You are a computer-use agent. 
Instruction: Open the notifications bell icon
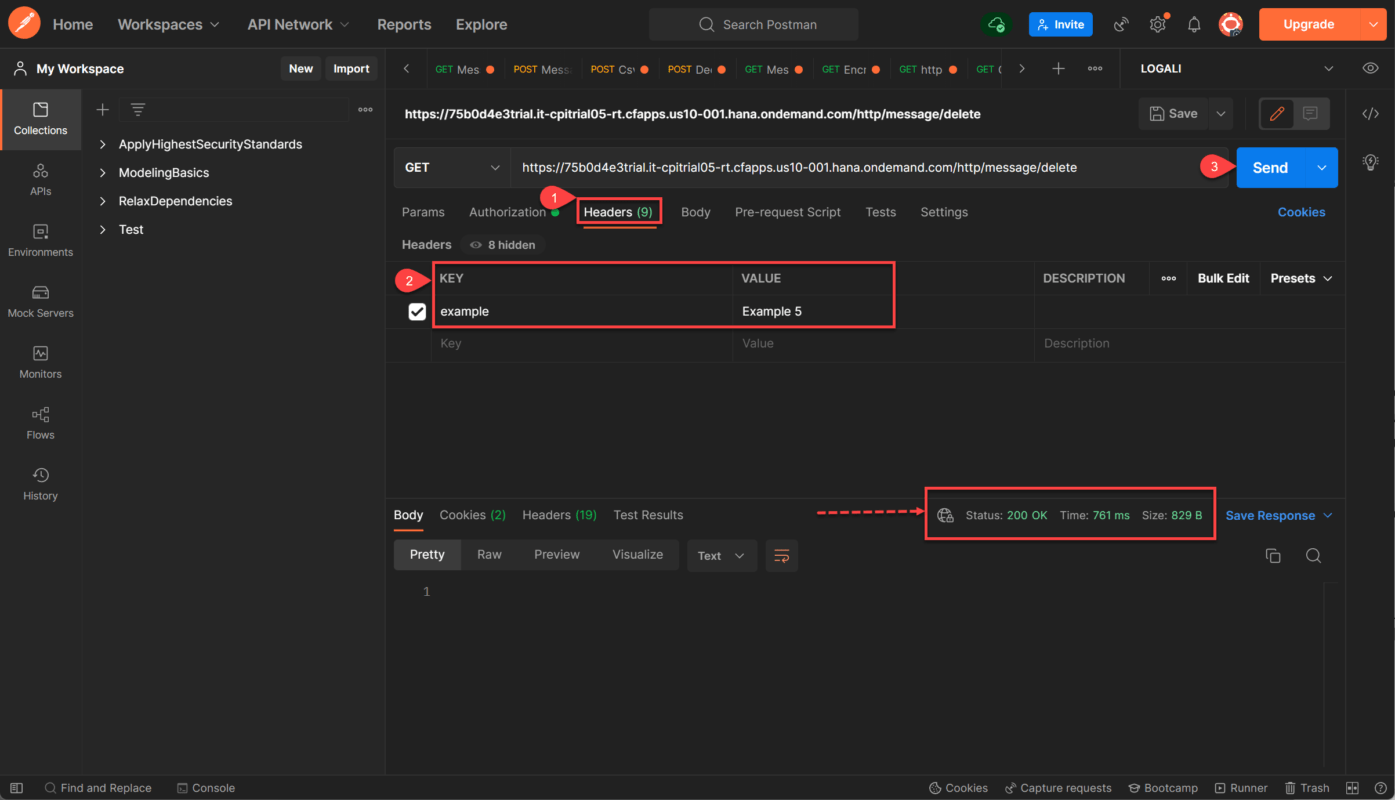click(1194, 24)
